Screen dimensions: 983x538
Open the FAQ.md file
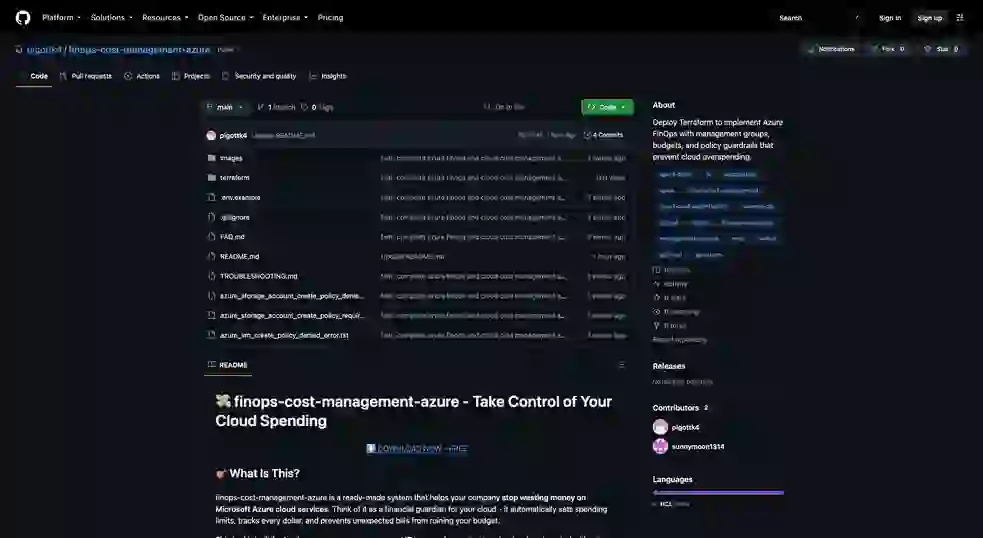(x=232, y=237)
